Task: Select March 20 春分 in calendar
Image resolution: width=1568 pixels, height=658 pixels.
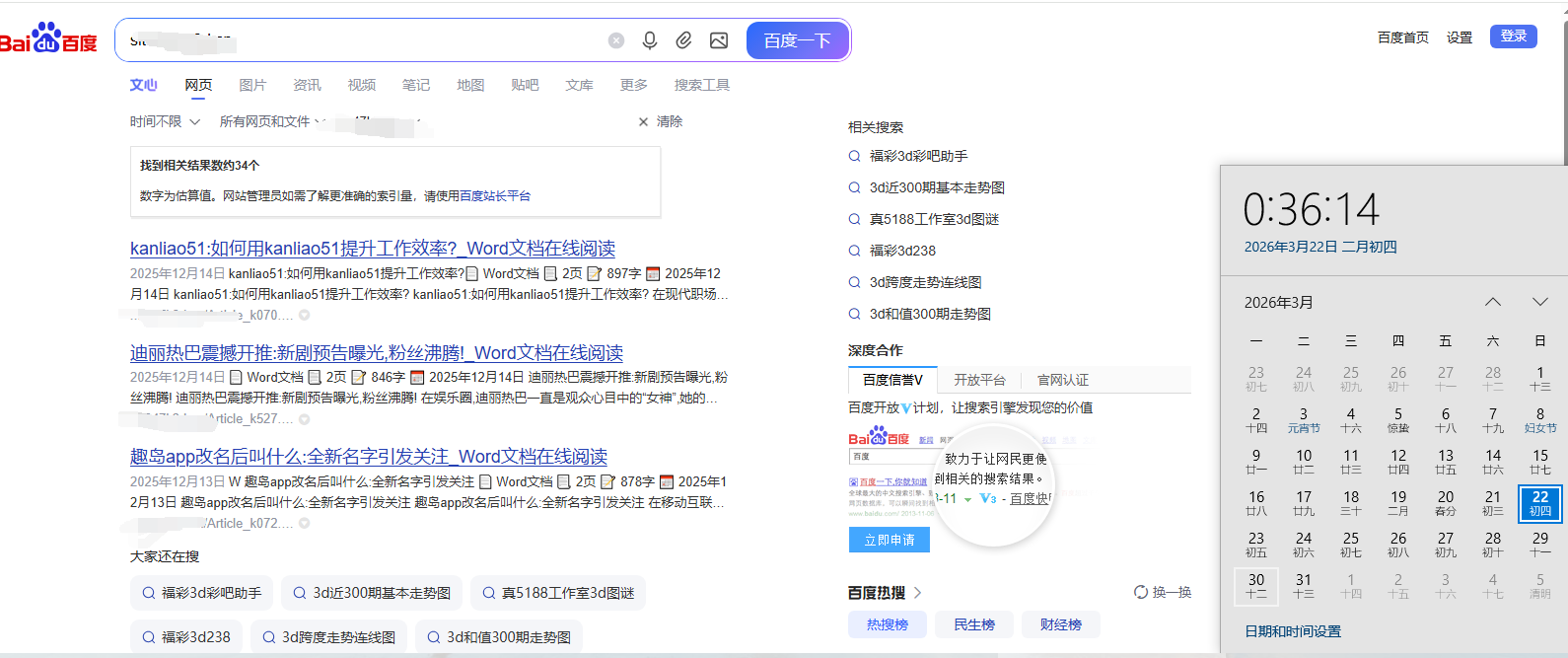Action: [1446, 502]
